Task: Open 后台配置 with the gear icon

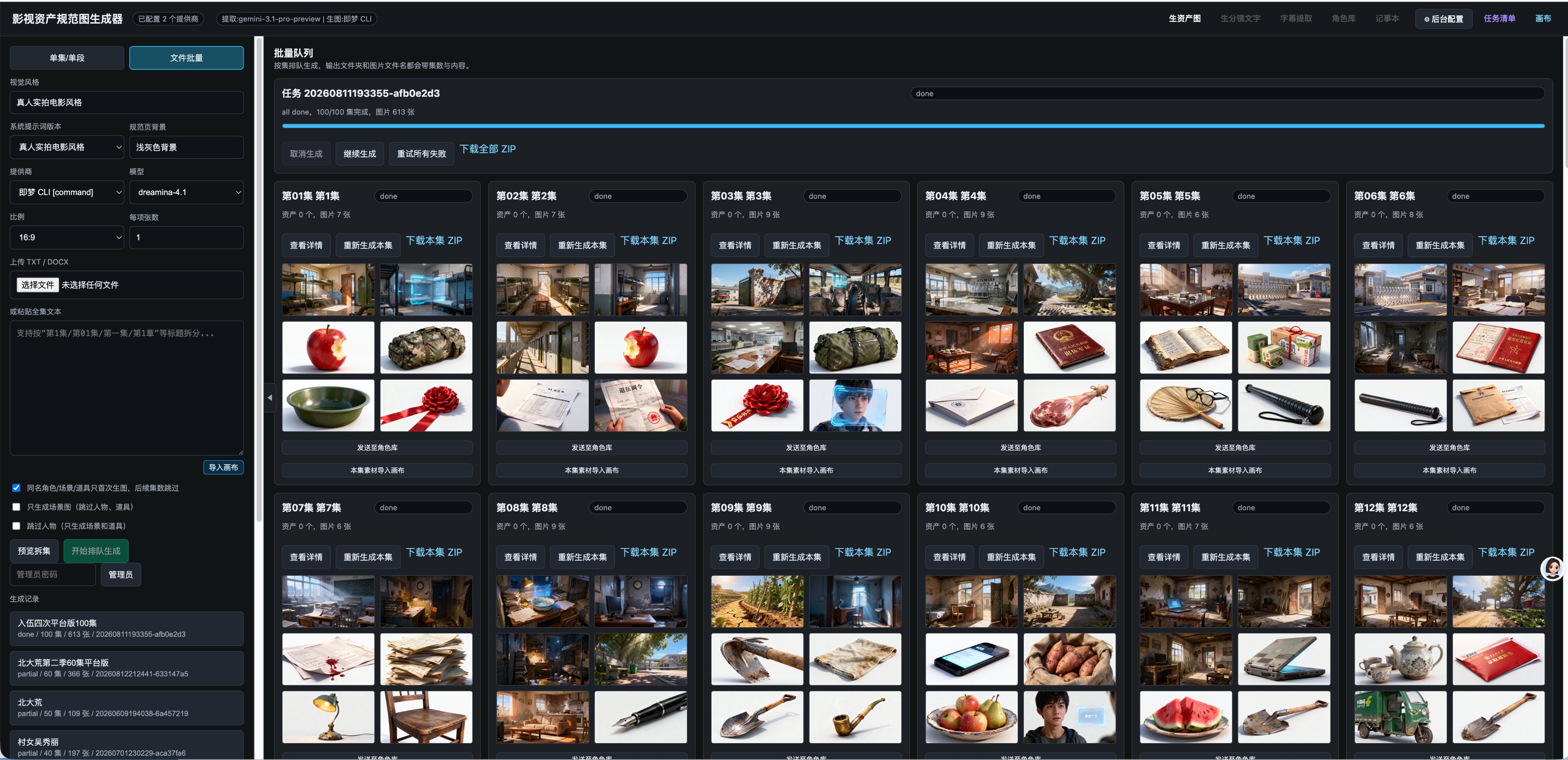Action: 1443,19
